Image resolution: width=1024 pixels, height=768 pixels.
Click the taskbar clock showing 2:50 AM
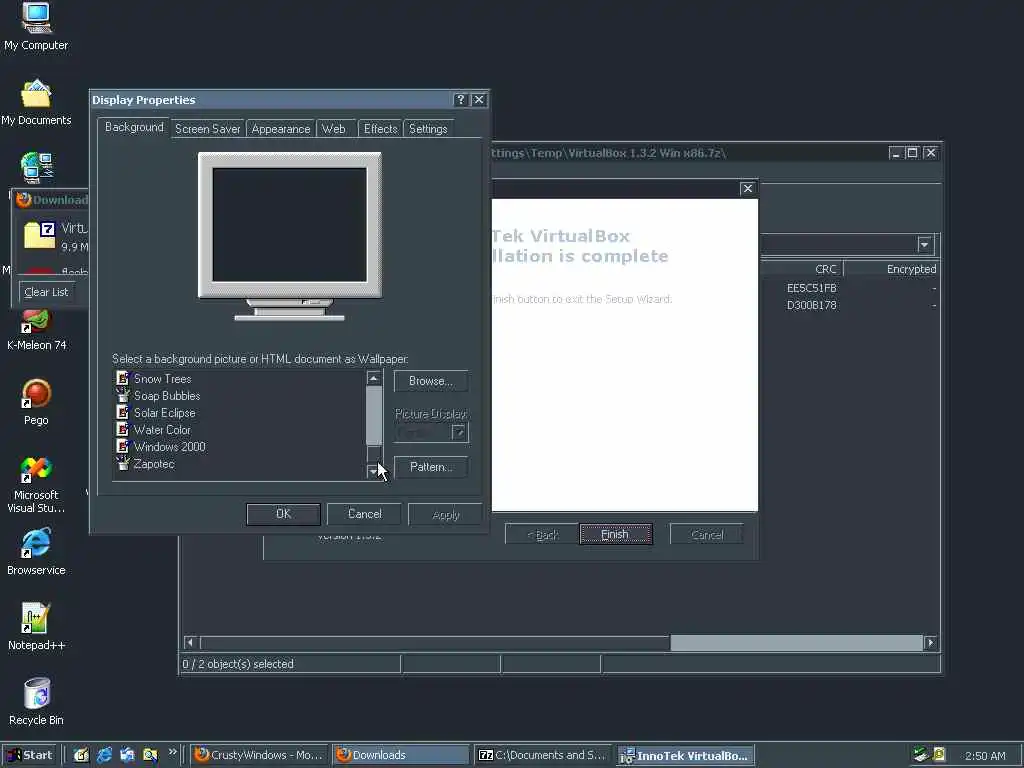click(x=985, y=756)
